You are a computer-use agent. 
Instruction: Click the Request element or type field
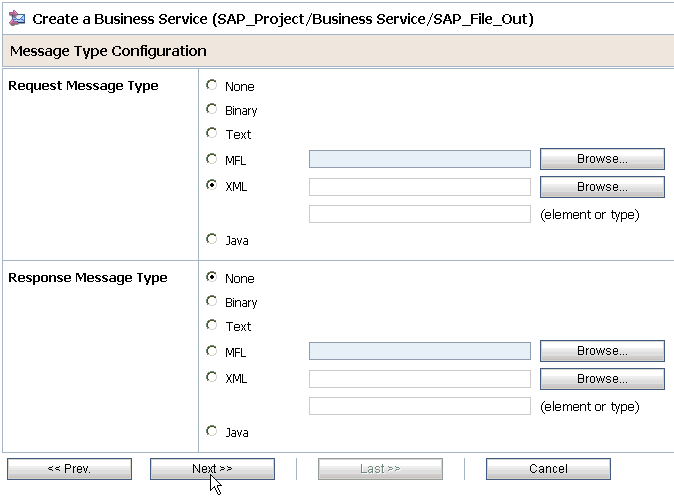coord(420,214)
